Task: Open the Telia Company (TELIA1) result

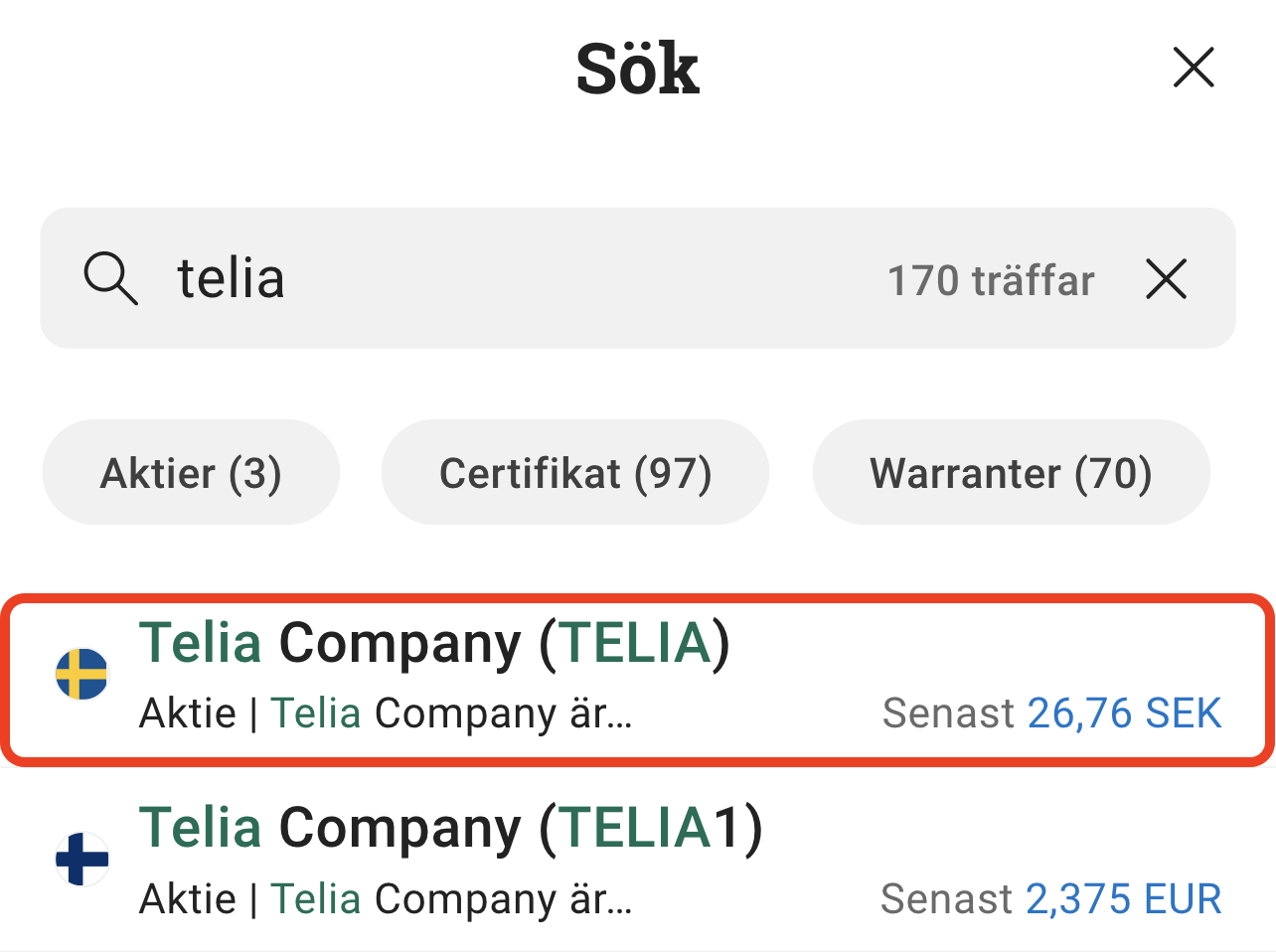Action: 450,828
